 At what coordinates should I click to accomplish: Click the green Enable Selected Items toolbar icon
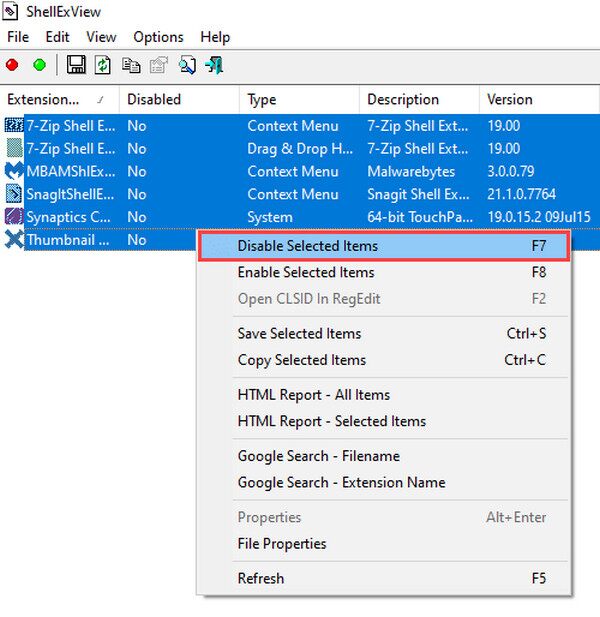[39, 65]
